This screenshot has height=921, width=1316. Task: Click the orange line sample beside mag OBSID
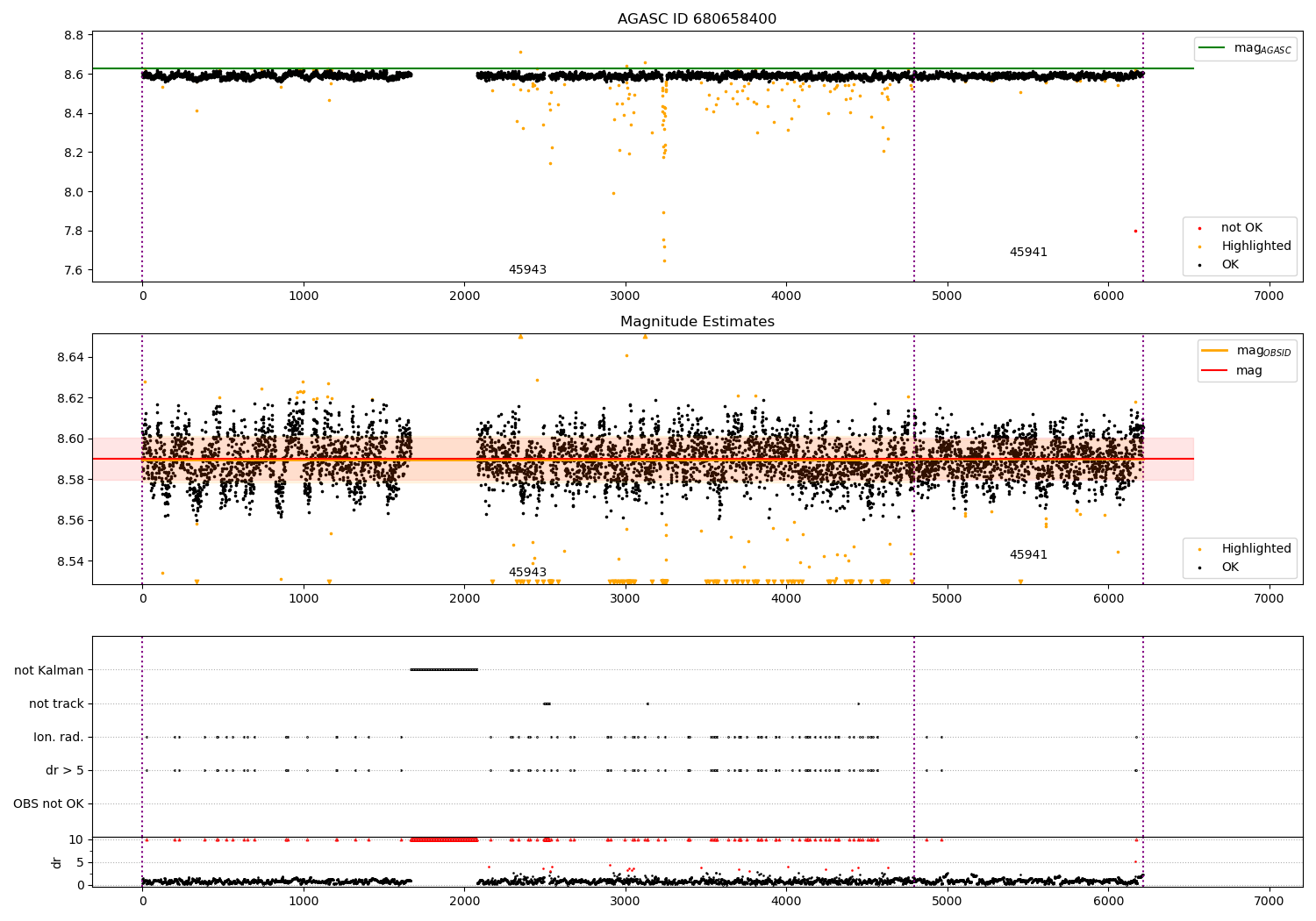point(1214,350)
